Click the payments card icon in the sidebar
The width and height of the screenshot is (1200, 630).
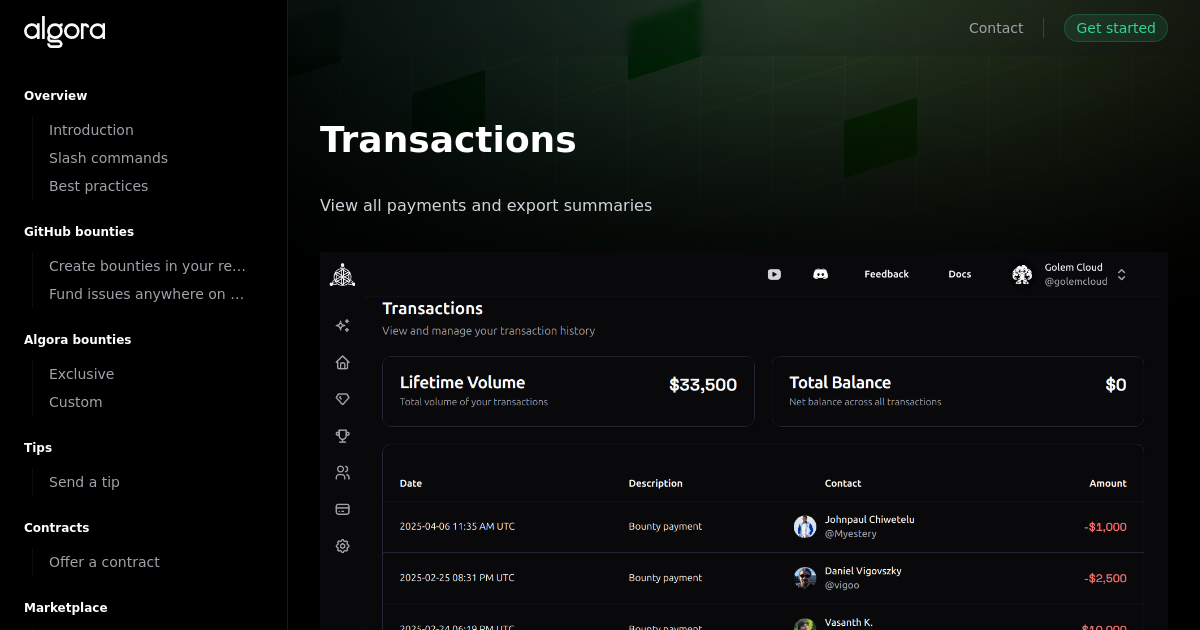342,509
